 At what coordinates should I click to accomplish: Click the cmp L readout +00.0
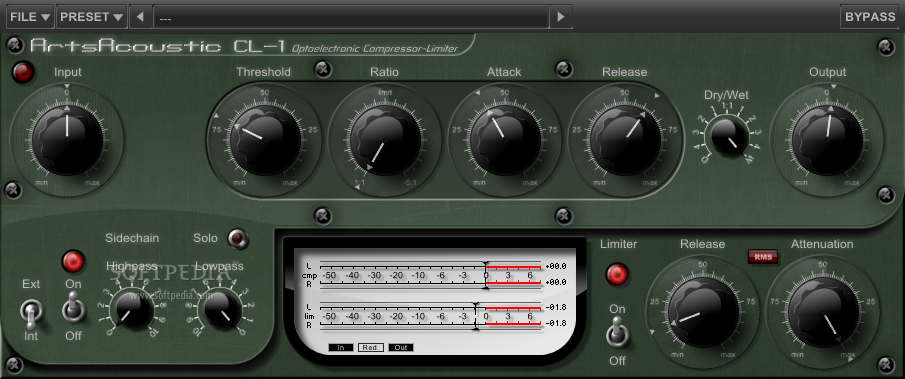(556, 267)
